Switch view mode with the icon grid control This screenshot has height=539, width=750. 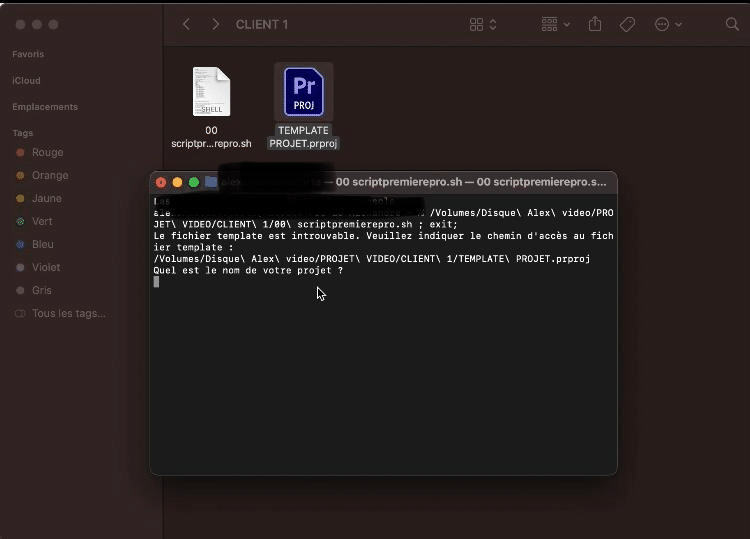483,24
